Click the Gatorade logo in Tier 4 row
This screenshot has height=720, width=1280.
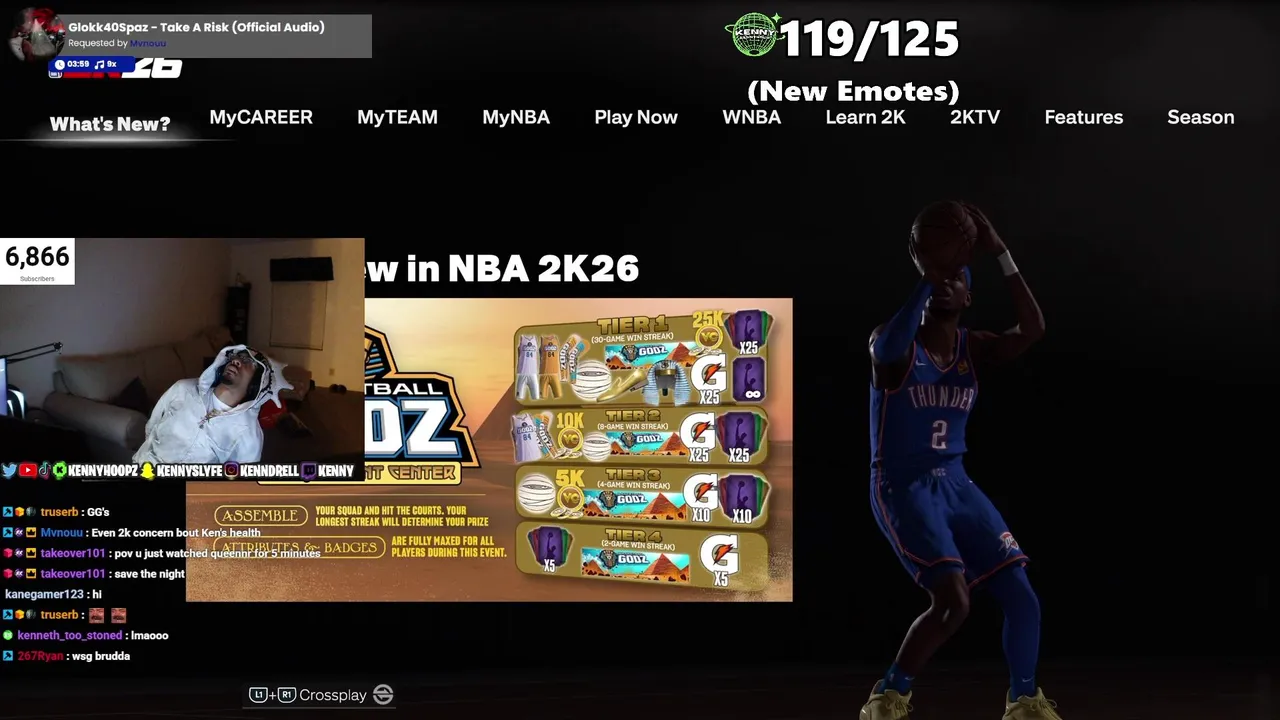pyautogui.click(x=718, y=554)
